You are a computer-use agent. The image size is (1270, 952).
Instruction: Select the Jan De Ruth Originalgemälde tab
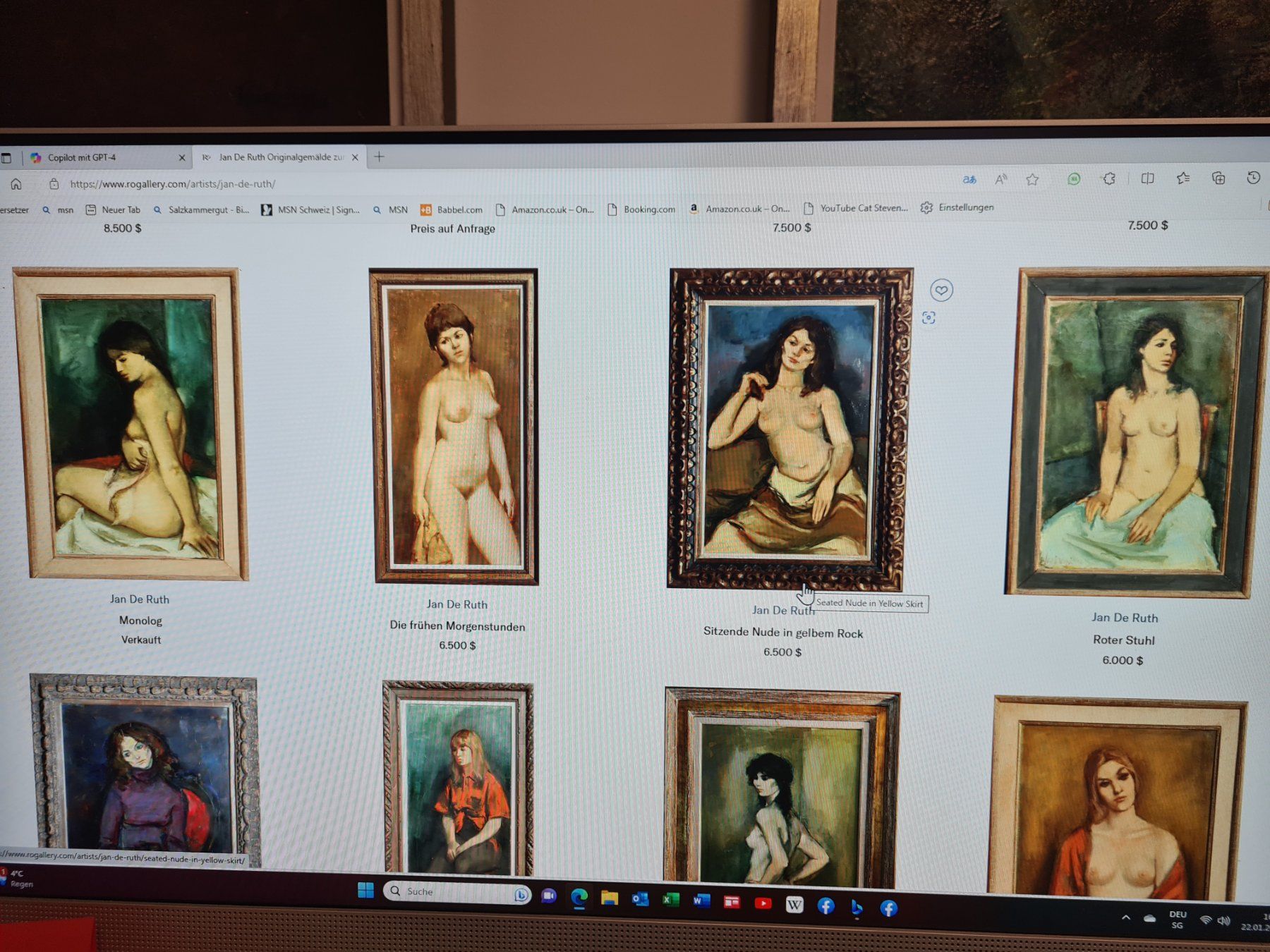[280, 157]
